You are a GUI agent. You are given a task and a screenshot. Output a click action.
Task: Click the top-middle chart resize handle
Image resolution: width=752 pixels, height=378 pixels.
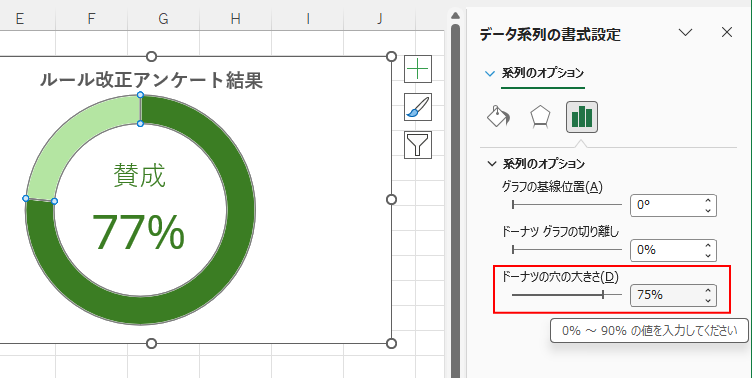[152, 57]
